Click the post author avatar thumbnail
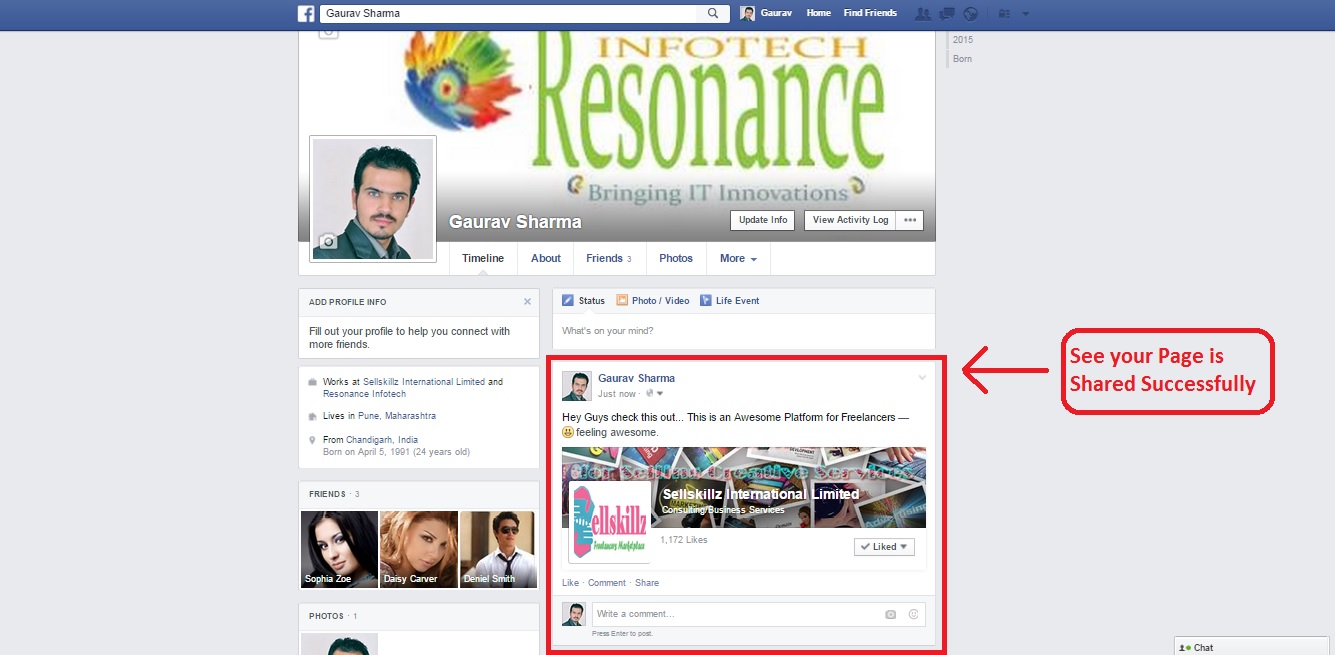 [576, 386]
